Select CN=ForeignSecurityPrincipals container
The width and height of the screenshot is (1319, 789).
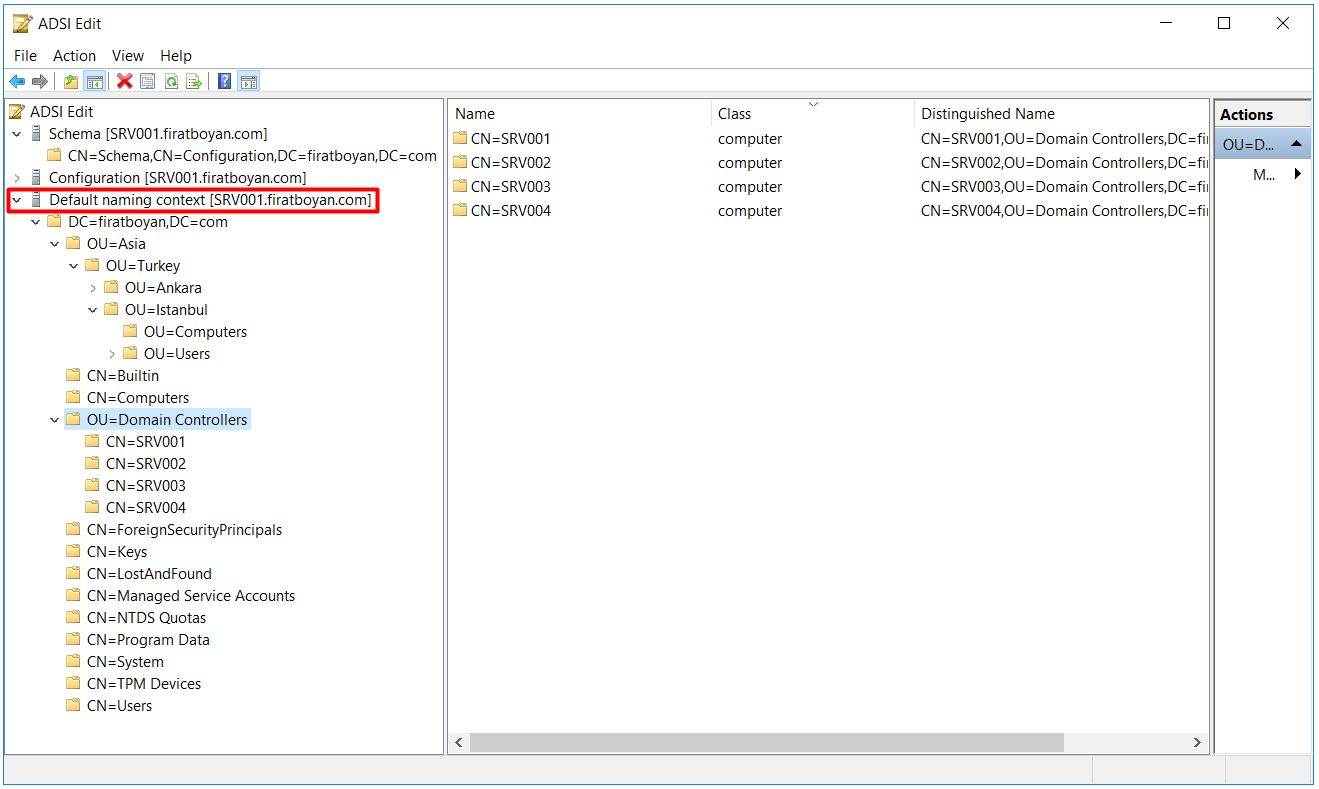(x=184, y=530)
